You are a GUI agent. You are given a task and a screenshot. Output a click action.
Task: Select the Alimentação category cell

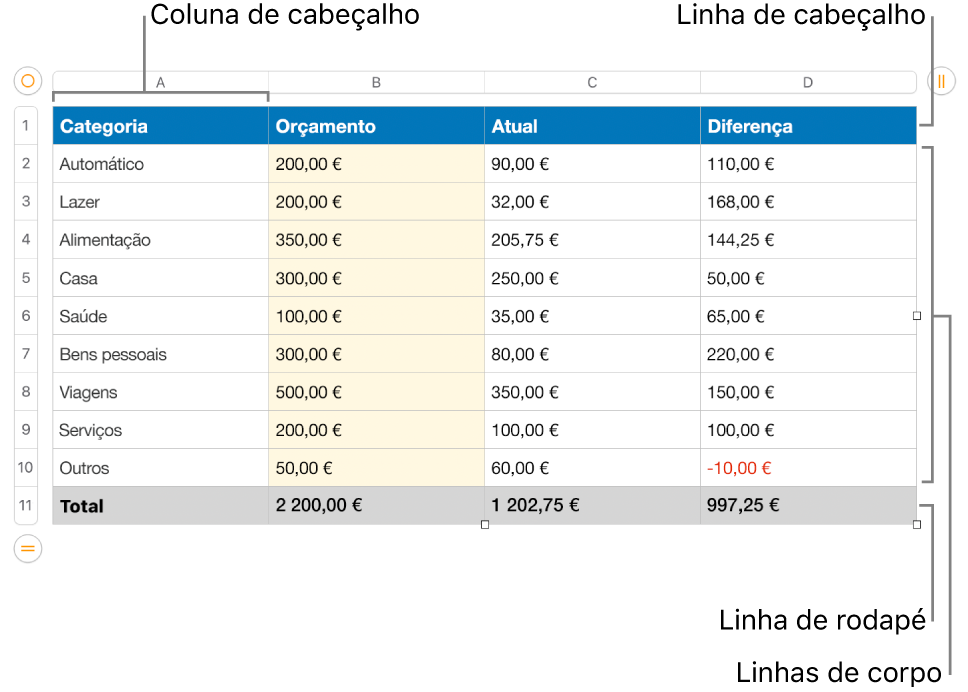(161, 240)
